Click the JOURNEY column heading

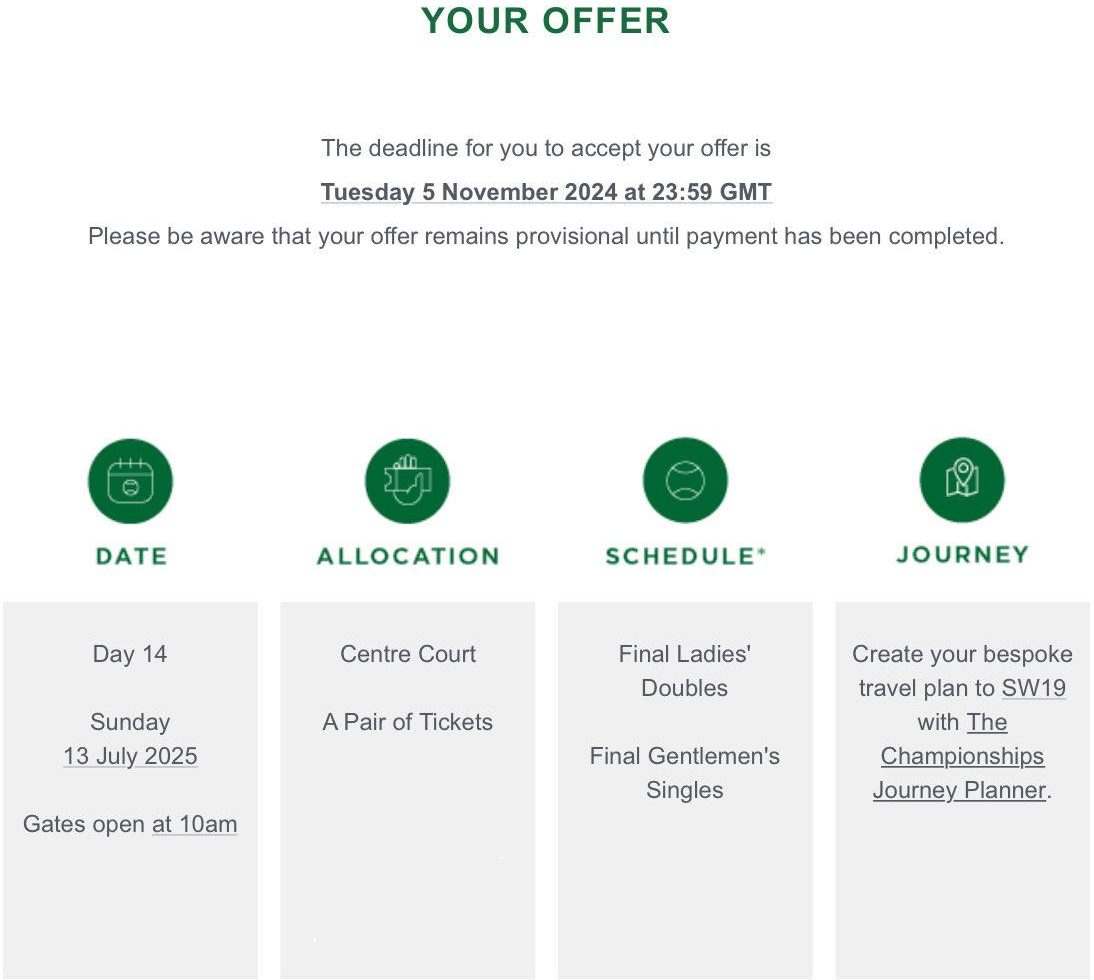click(x=962, y=555)
